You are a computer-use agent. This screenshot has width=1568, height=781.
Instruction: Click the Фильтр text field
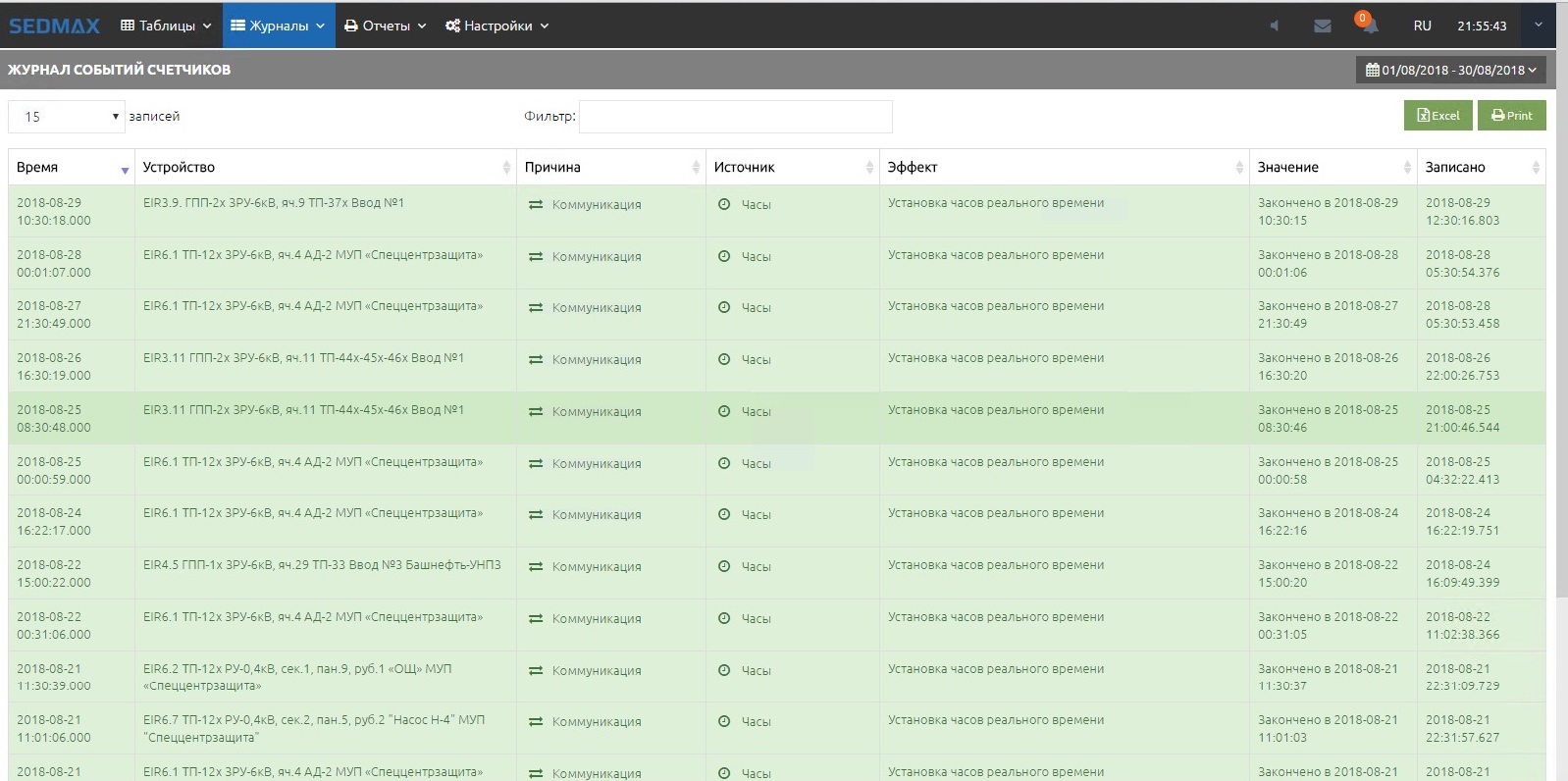click(735, 117)
